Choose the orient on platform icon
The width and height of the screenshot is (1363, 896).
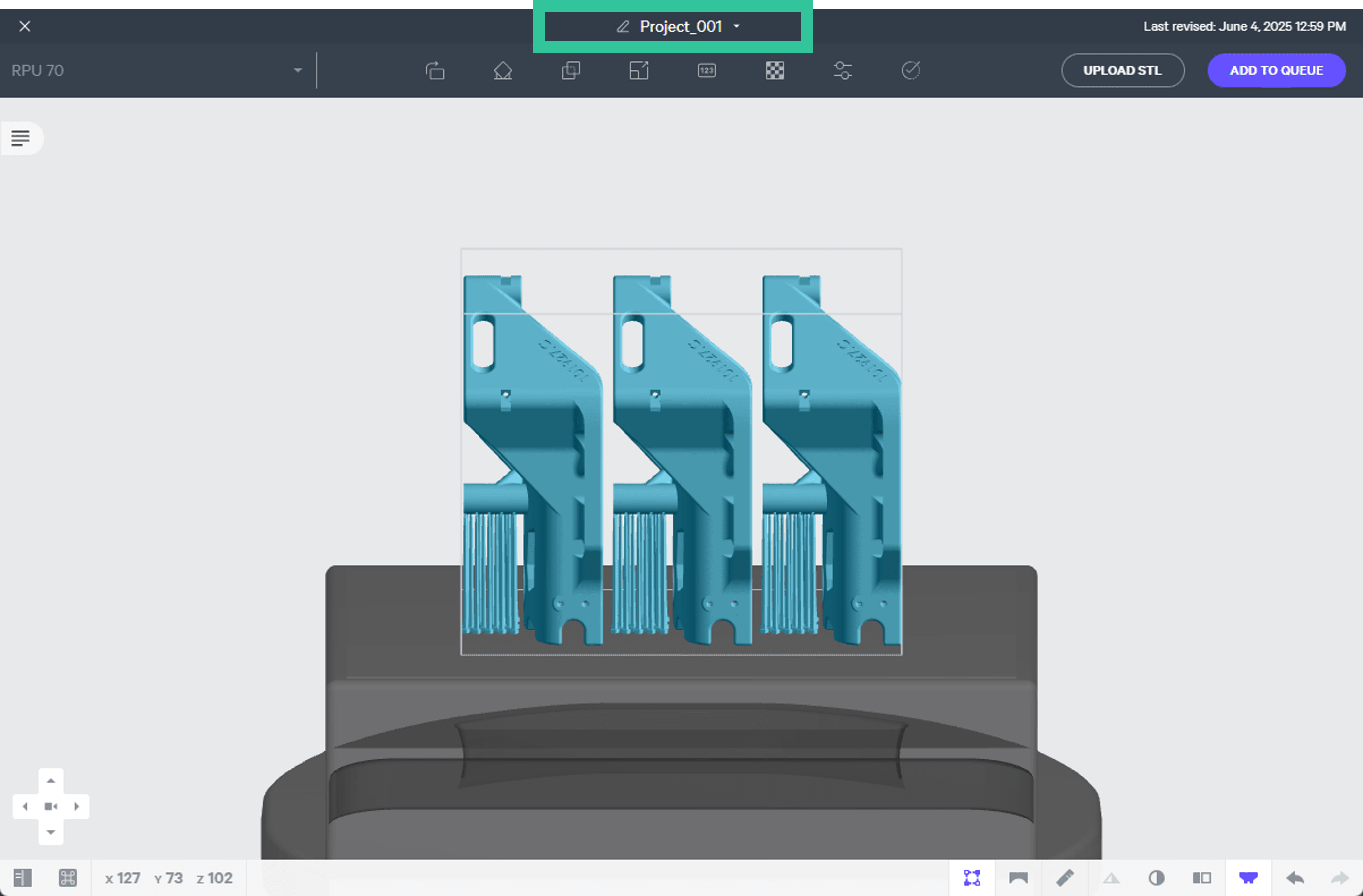(503, 70)
